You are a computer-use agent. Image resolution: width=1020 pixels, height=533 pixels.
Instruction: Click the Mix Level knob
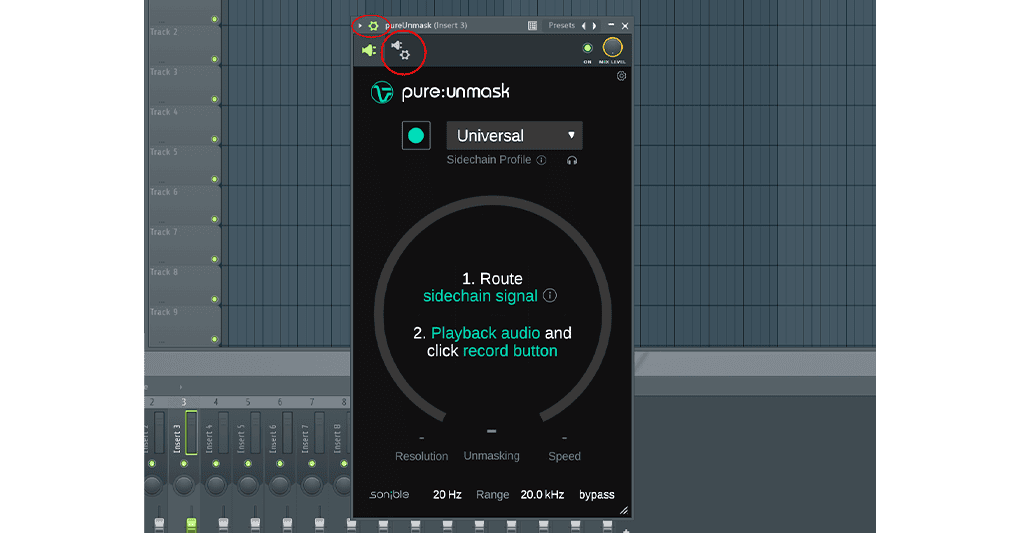click(x=612, y=47)
